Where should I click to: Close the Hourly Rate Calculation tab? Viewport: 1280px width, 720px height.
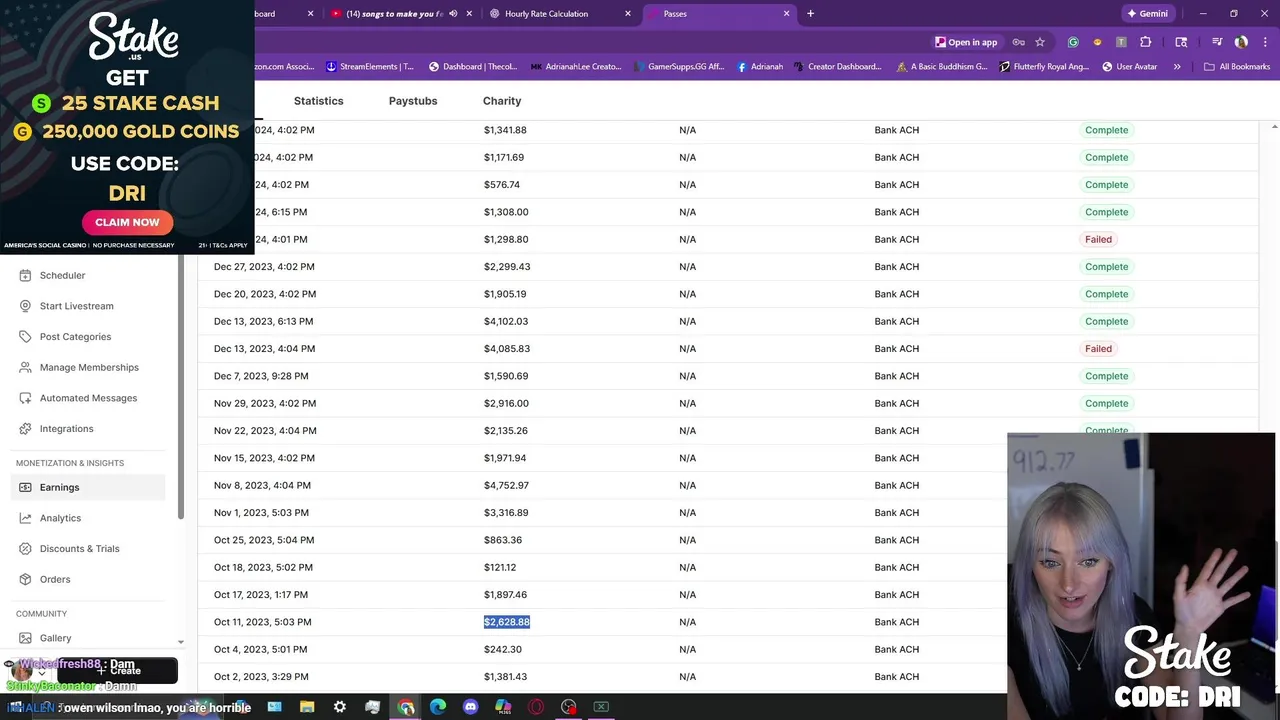coord(628,14)
